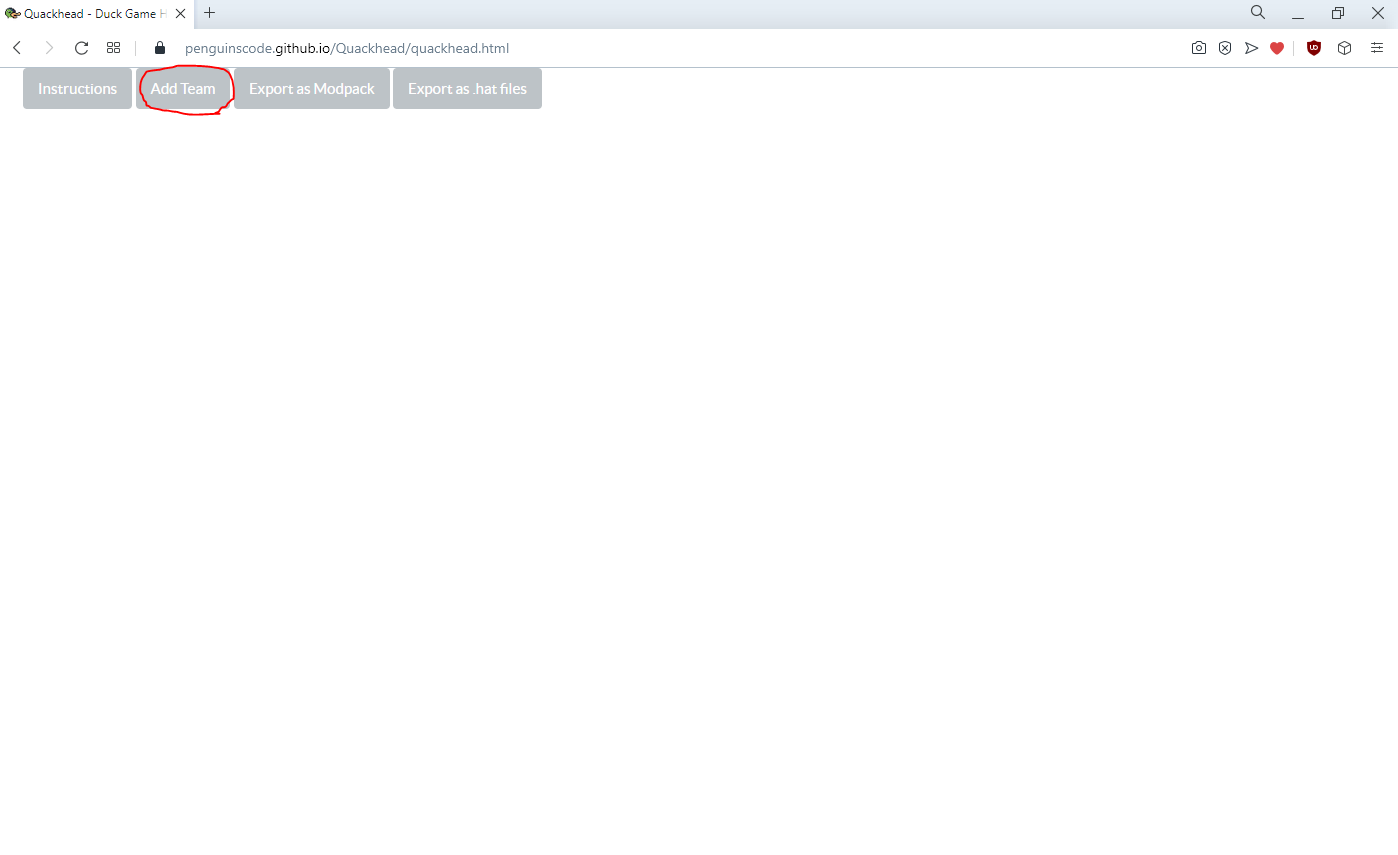The image size is (1398, 855).
Task: View site security lock info
Action: pos(160,48)
